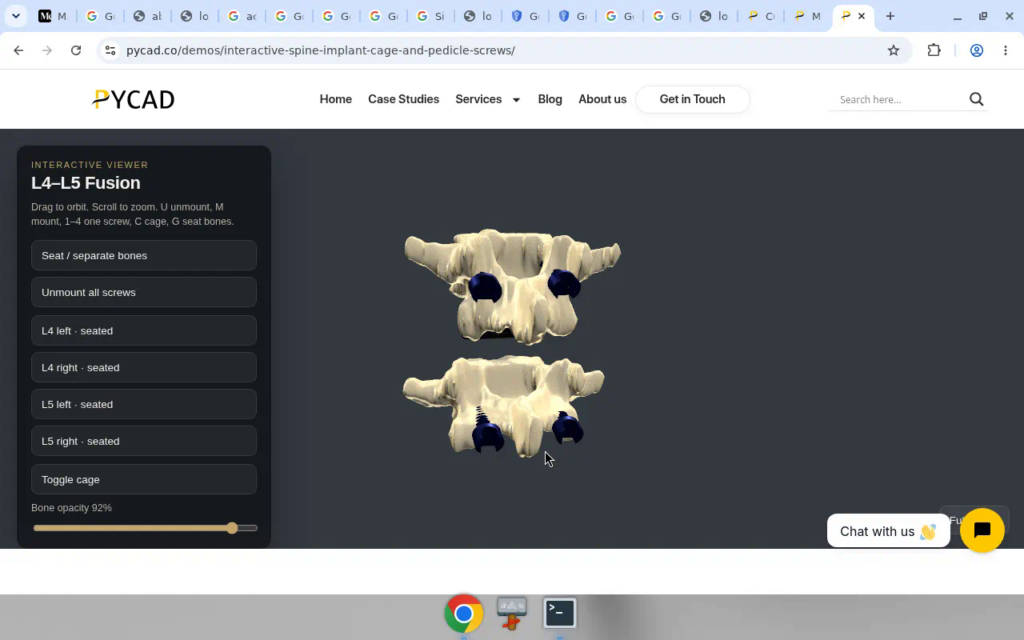Launch the terminal from the dock

tap(560, 613)
